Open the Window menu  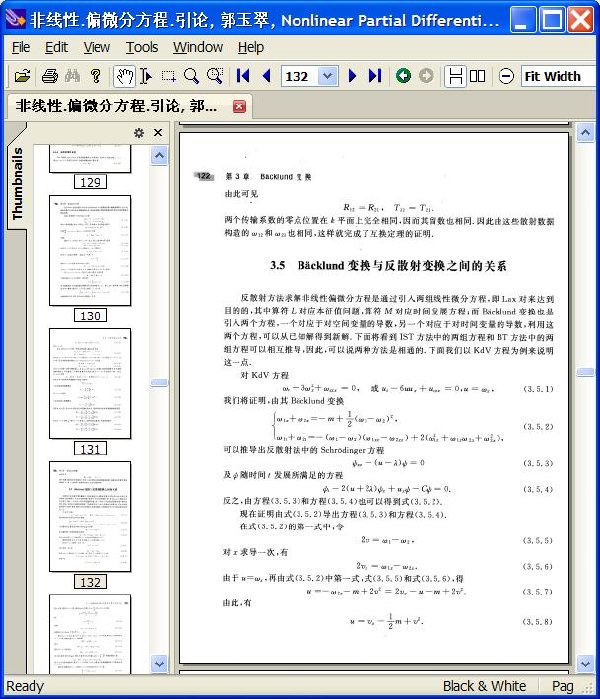(198, 47)
